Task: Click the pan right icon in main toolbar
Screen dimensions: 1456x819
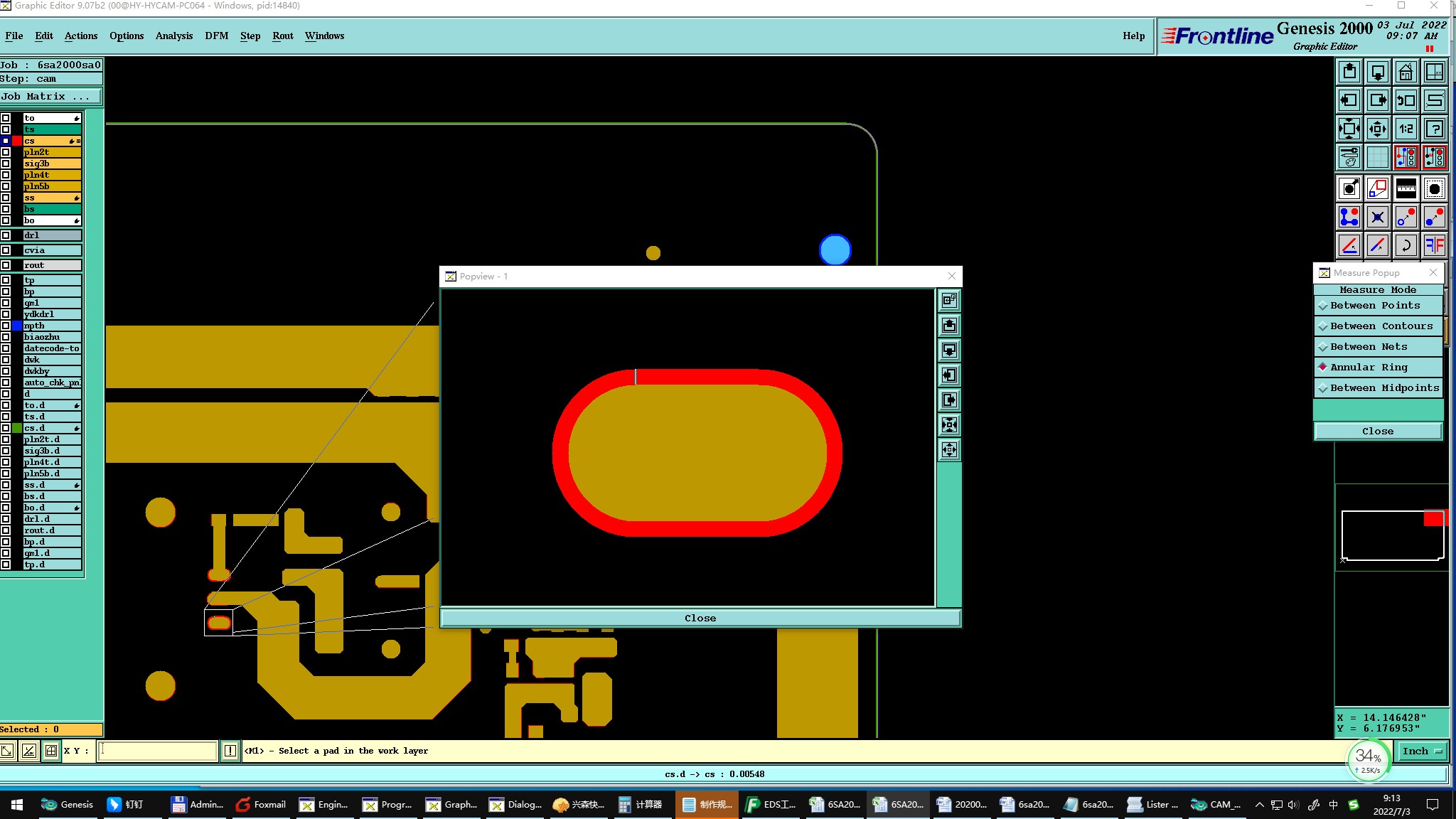Action: click(1378, 100)
